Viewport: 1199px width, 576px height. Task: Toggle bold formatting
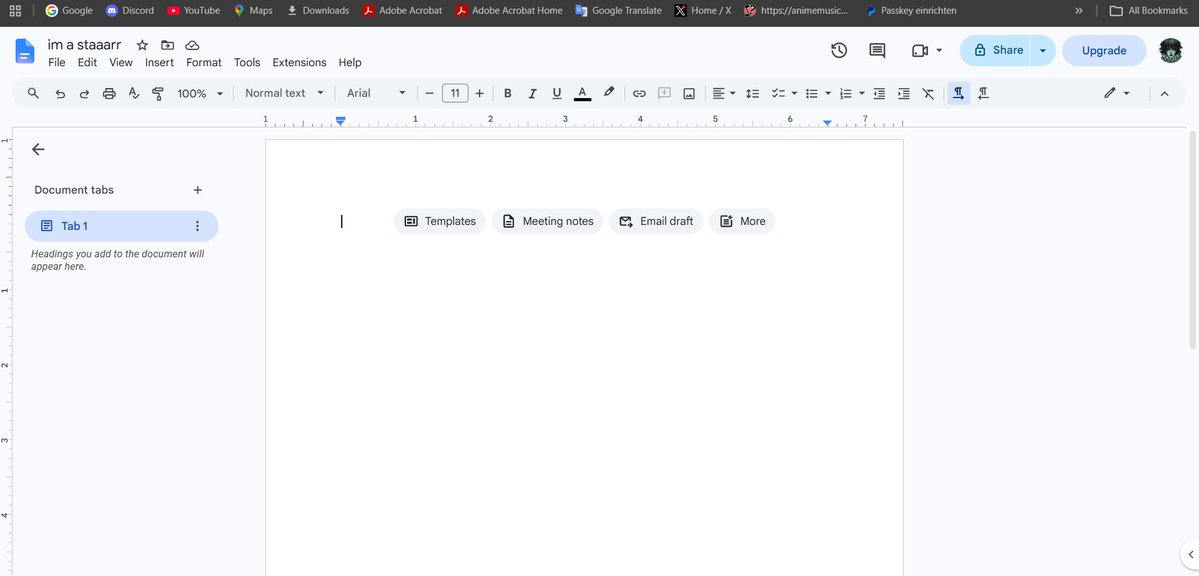(508, 93)
